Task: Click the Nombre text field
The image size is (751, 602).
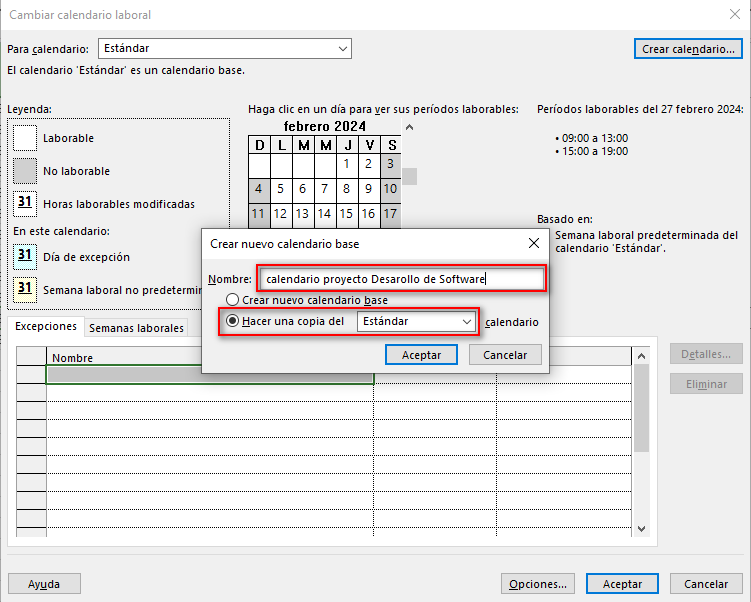Action: 401,279
